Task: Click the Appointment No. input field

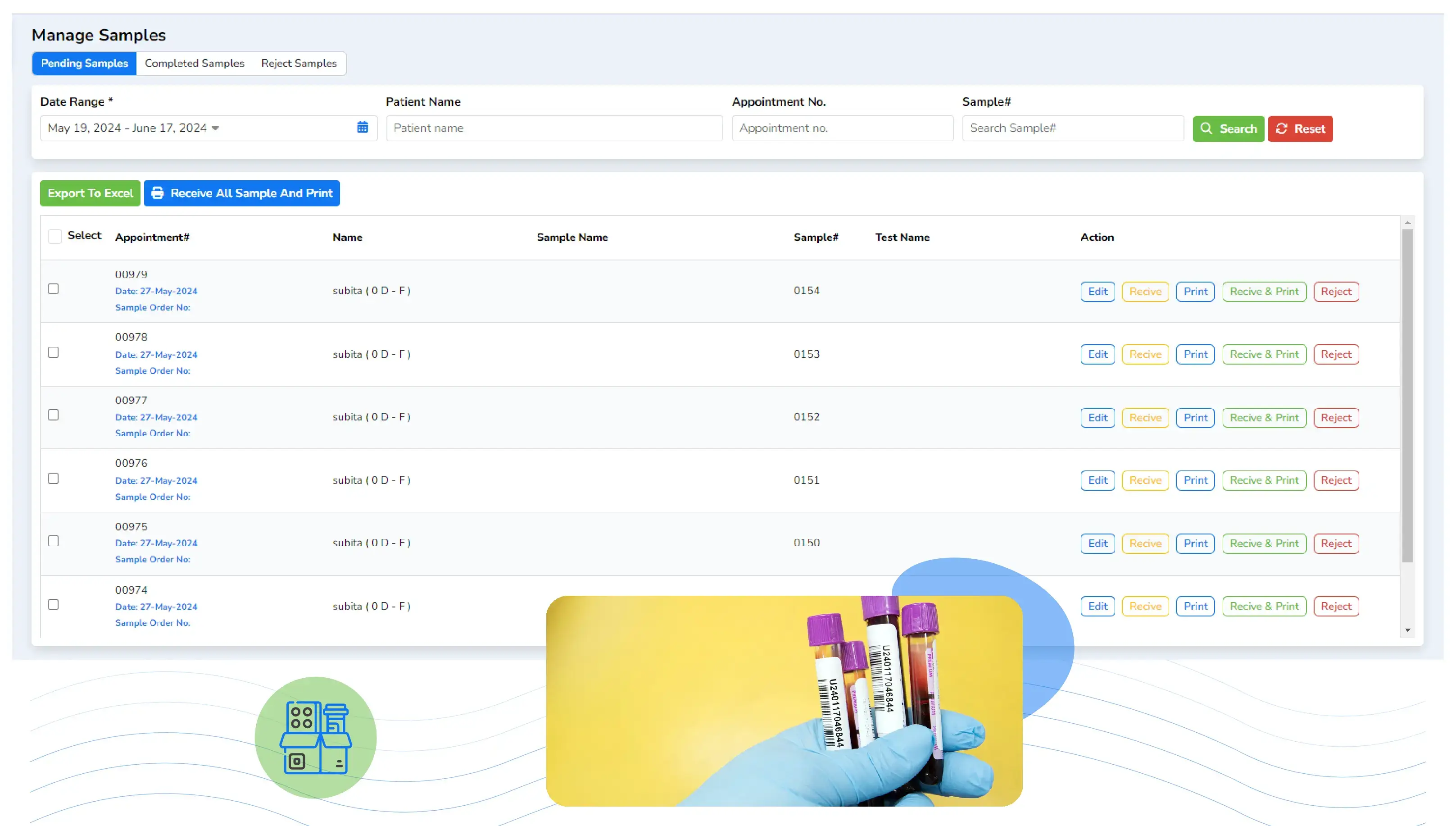Action: [840, 127]
